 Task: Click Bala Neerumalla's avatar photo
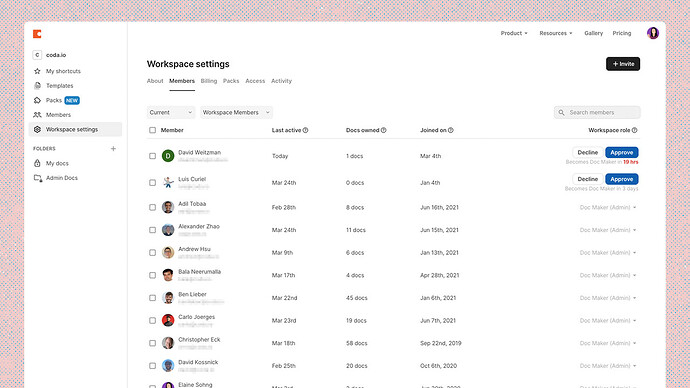pos(168,275)
